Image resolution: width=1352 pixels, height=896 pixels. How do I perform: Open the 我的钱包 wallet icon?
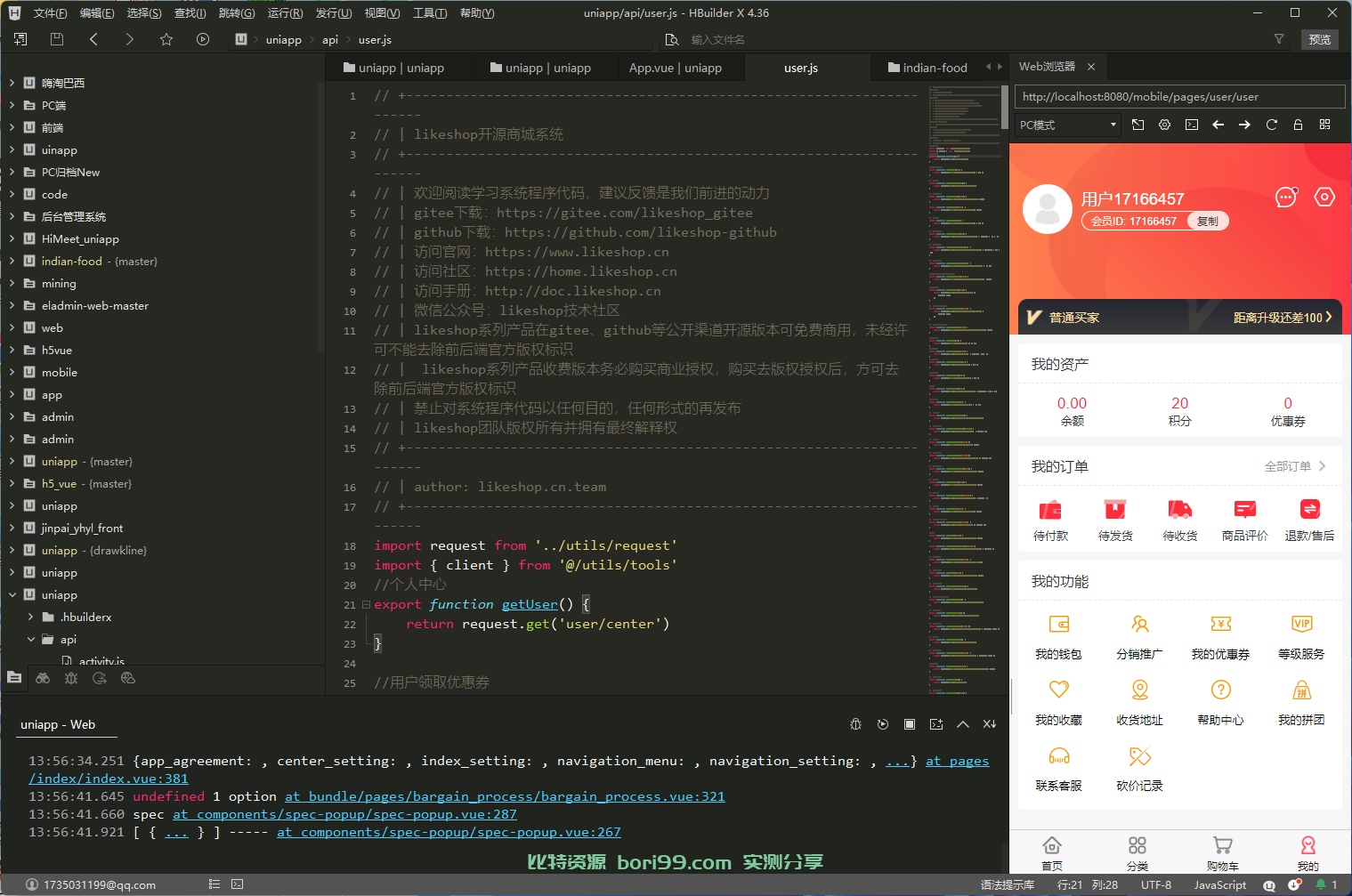point(1059,625)
